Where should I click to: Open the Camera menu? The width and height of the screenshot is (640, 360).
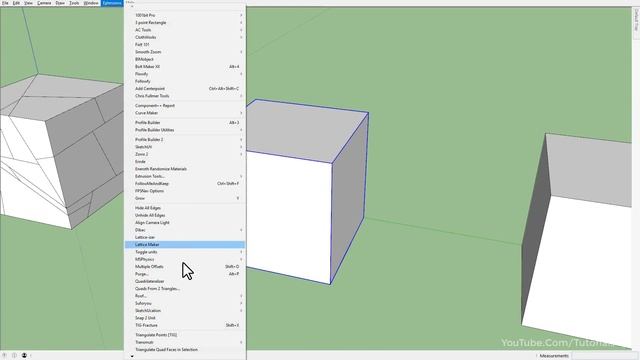point(44,3)
